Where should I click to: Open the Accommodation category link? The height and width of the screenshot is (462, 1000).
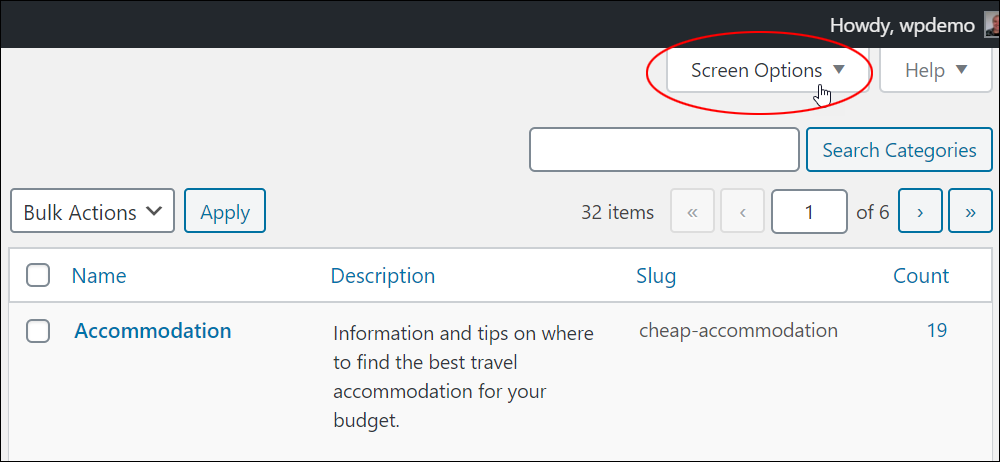tap(153, 331)
